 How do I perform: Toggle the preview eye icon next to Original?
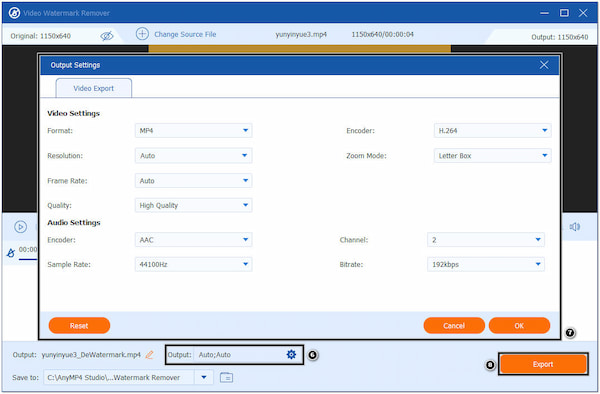click(x=107, y=36)
